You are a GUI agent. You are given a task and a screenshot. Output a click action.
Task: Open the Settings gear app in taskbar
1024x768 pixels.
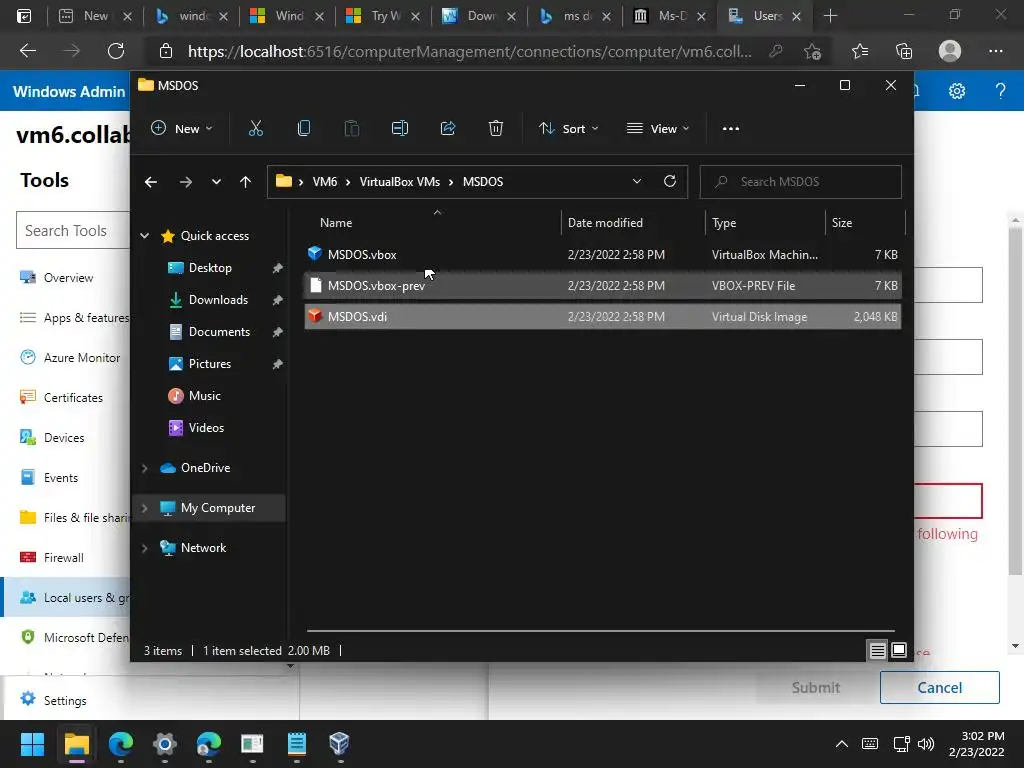[x=165, y=743]
